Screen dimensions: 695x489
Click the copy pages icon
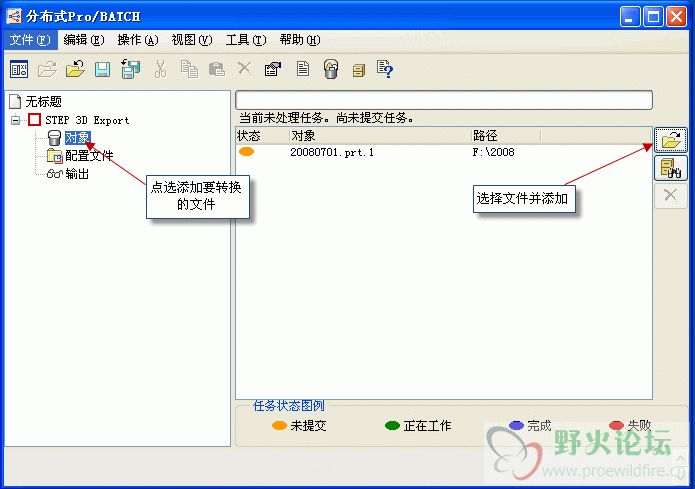pos(189,69)
